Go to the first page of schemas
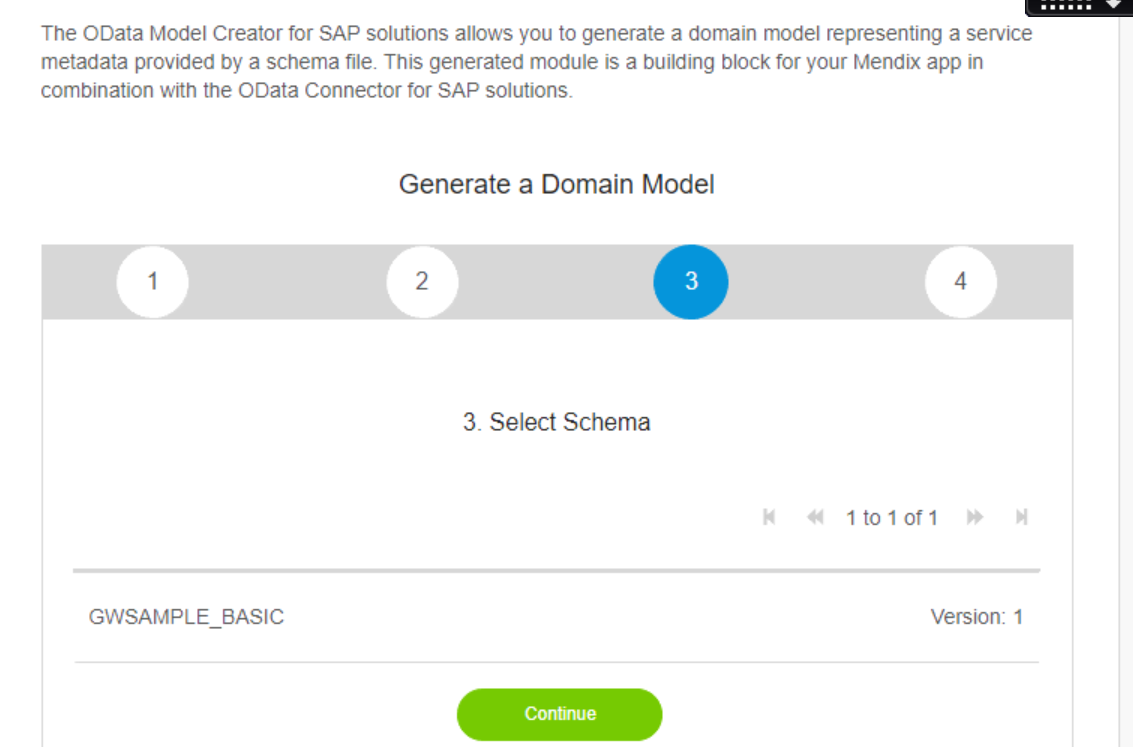1133x747 pixels. 769,518
